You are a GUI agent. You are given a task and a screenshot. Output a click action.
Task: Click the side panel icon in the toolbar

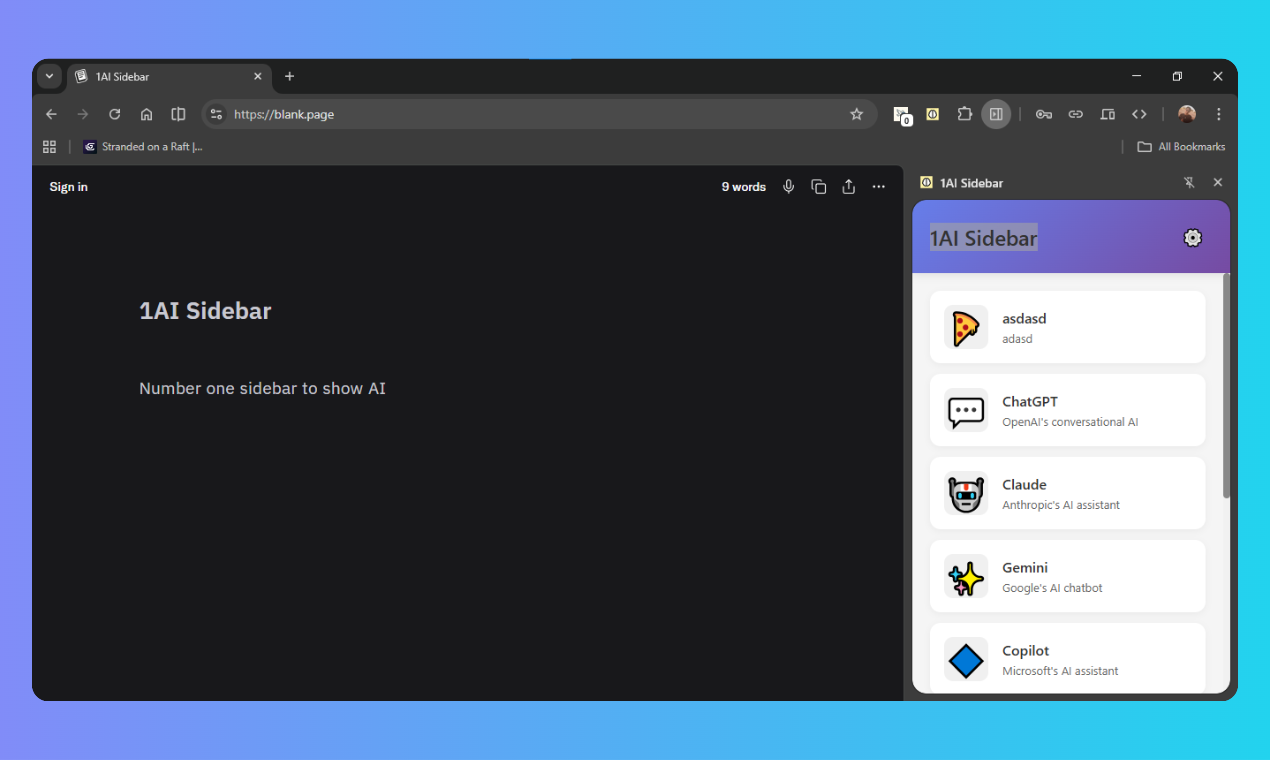(996, 114)
